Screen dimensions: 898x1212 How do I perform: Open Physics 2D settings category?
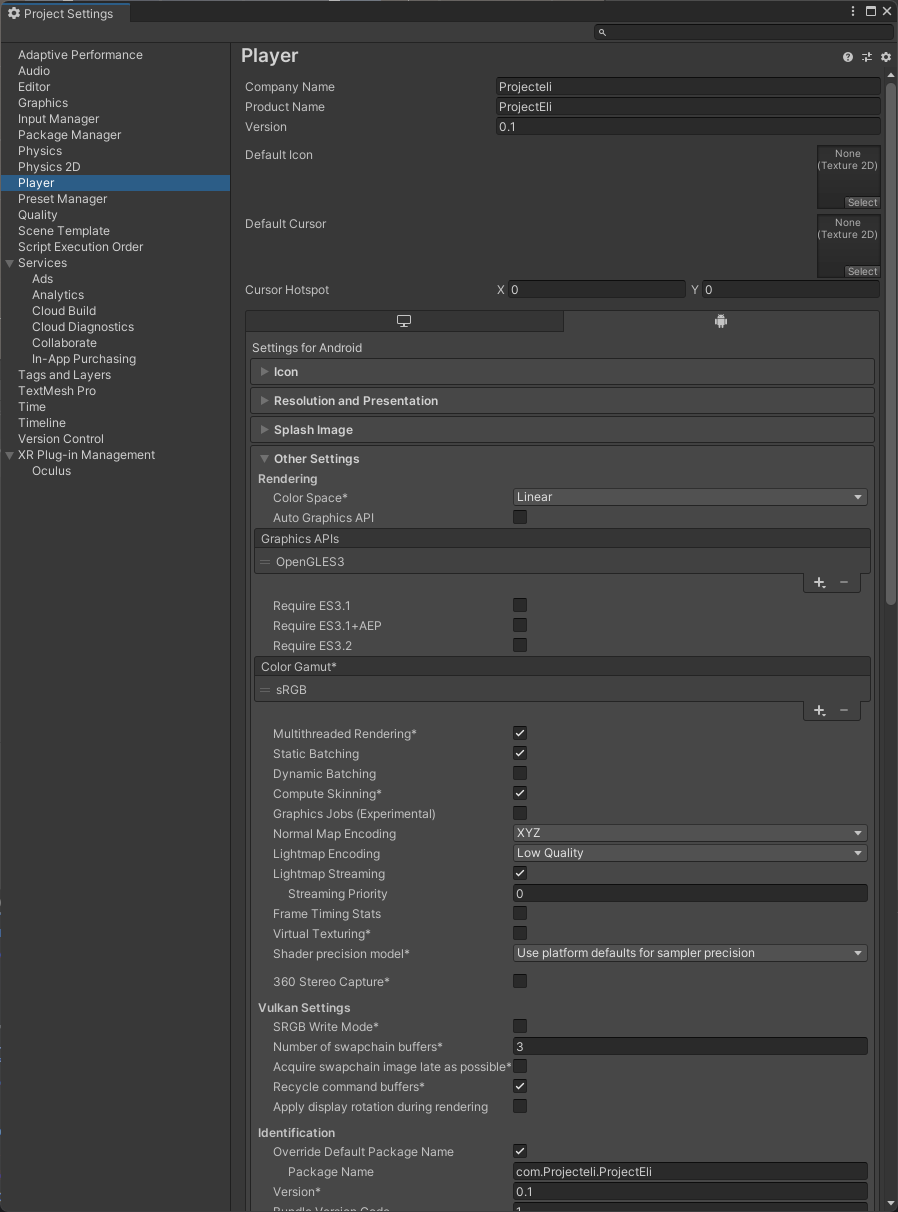(49, 167)
